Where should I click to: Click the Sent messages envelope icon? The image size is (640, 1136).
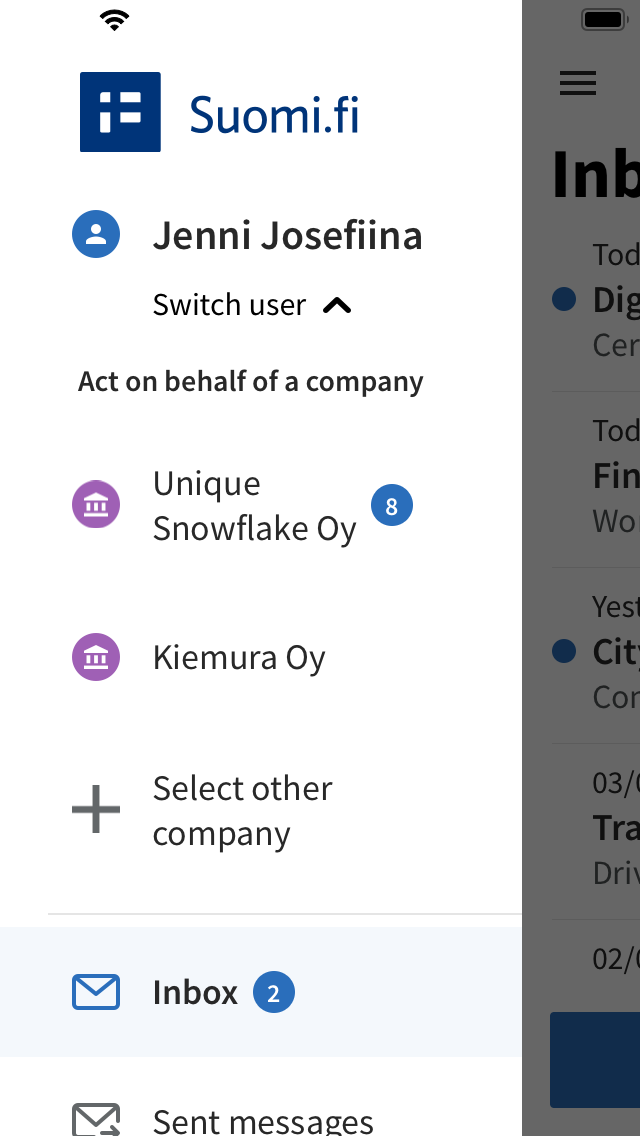click(96, 1118)
